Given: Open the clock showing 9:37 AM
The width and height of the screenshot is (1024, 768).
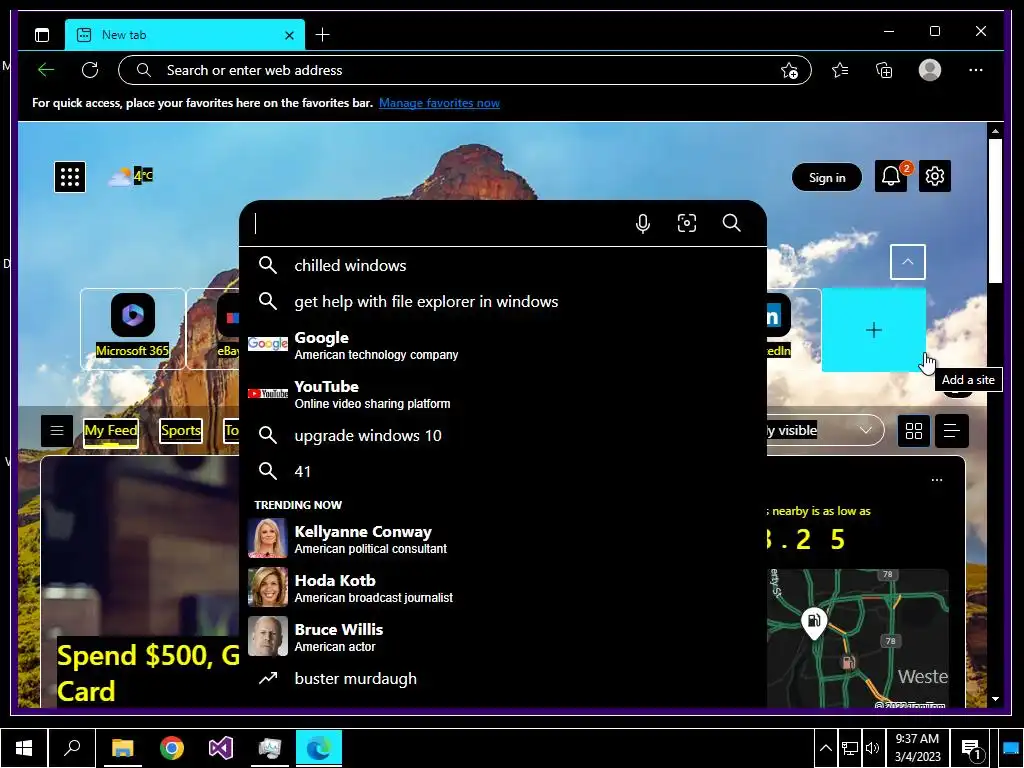Looking at the screenshot, I should click(x=917, y=748).
